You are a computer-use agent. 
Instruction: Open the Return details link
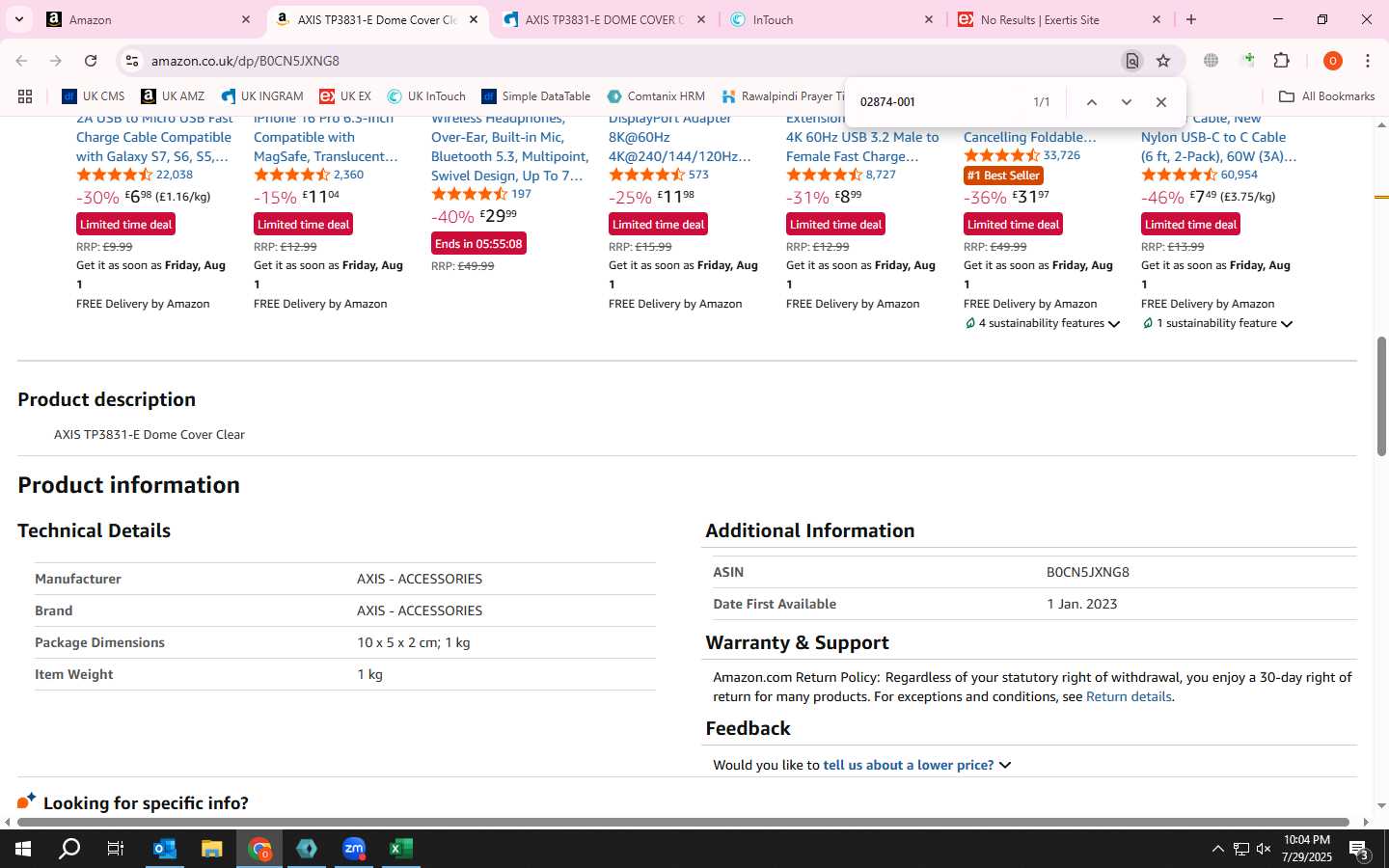coord(1129,696)
